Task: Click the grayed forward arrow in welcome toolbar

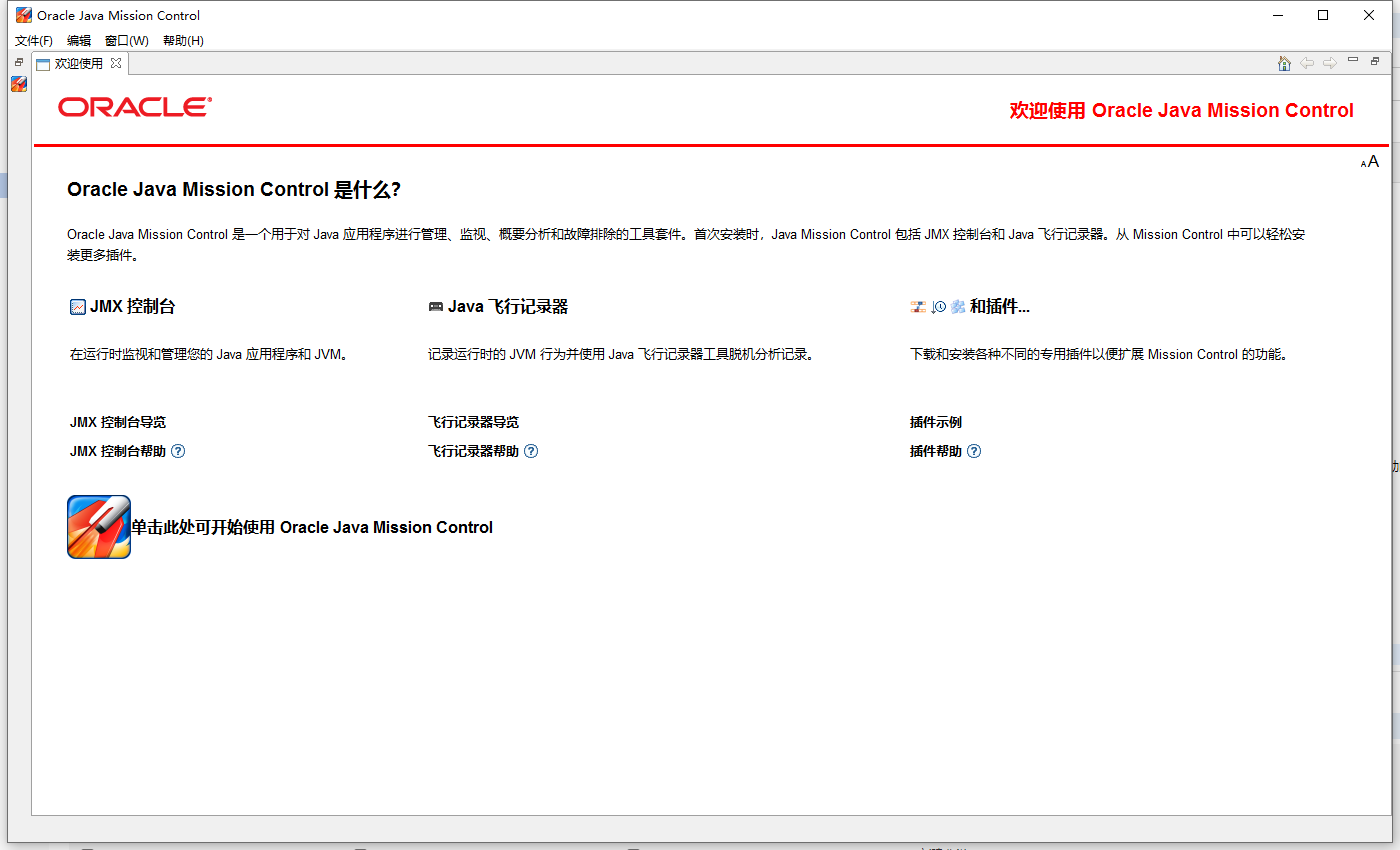Action: [1330, 63]
